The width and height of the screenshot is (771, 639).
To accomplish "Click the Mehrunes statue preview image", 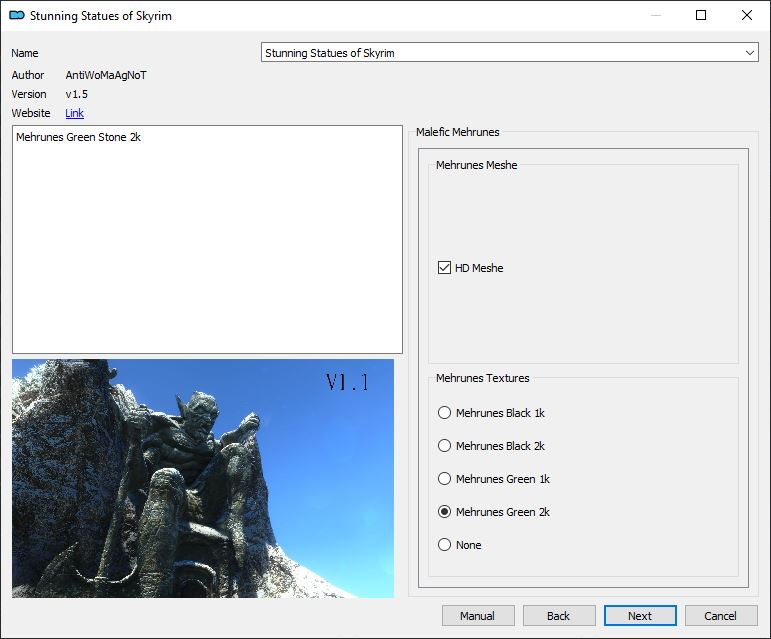I will click(x=203, y=479).
